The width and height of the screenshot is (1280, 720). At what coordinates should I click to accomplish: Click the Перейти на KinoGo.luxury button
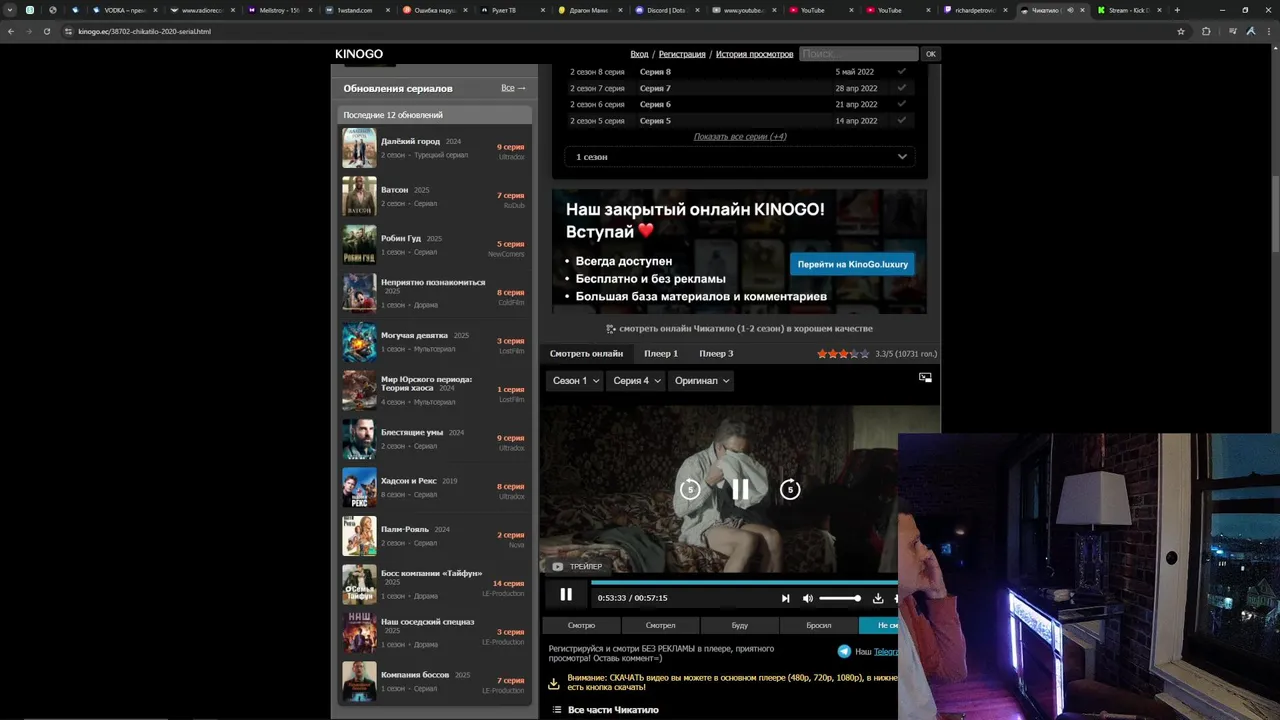click(853, 264)
